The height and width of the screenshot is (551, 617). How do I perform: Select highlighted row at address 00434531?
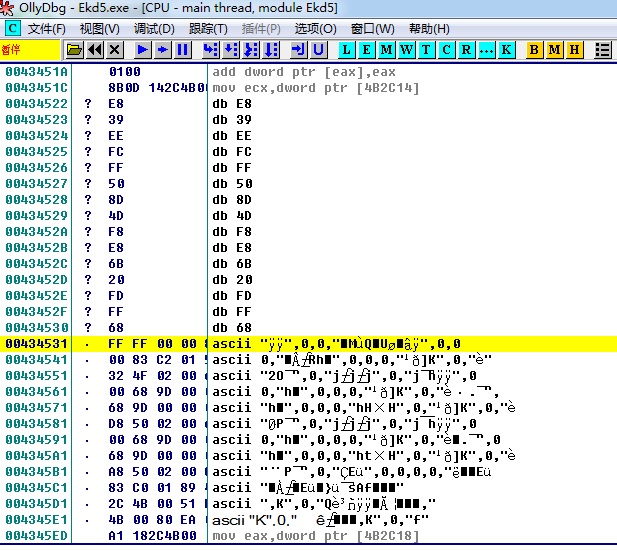pyautogui.click(x=300, y=343)
